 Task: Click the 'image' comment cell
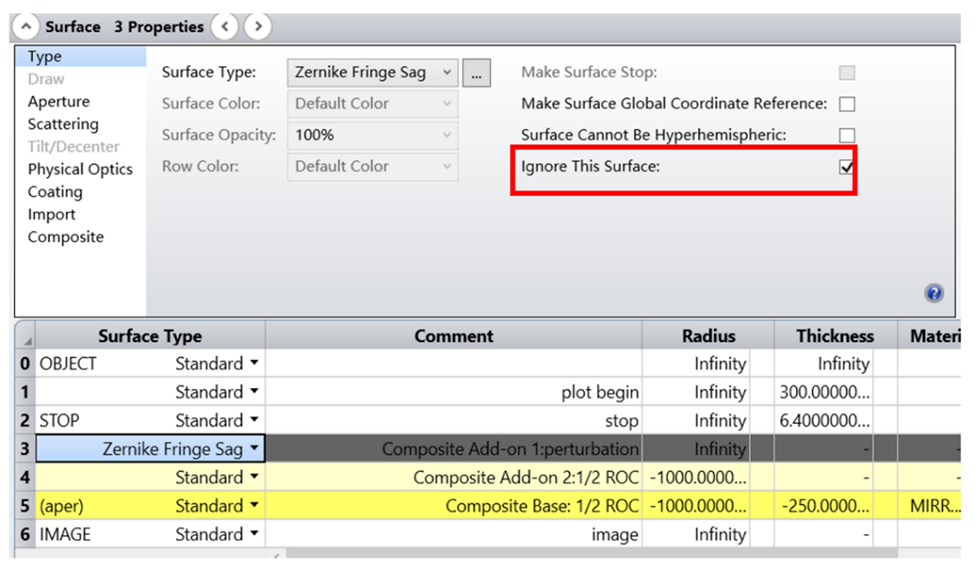454,534
